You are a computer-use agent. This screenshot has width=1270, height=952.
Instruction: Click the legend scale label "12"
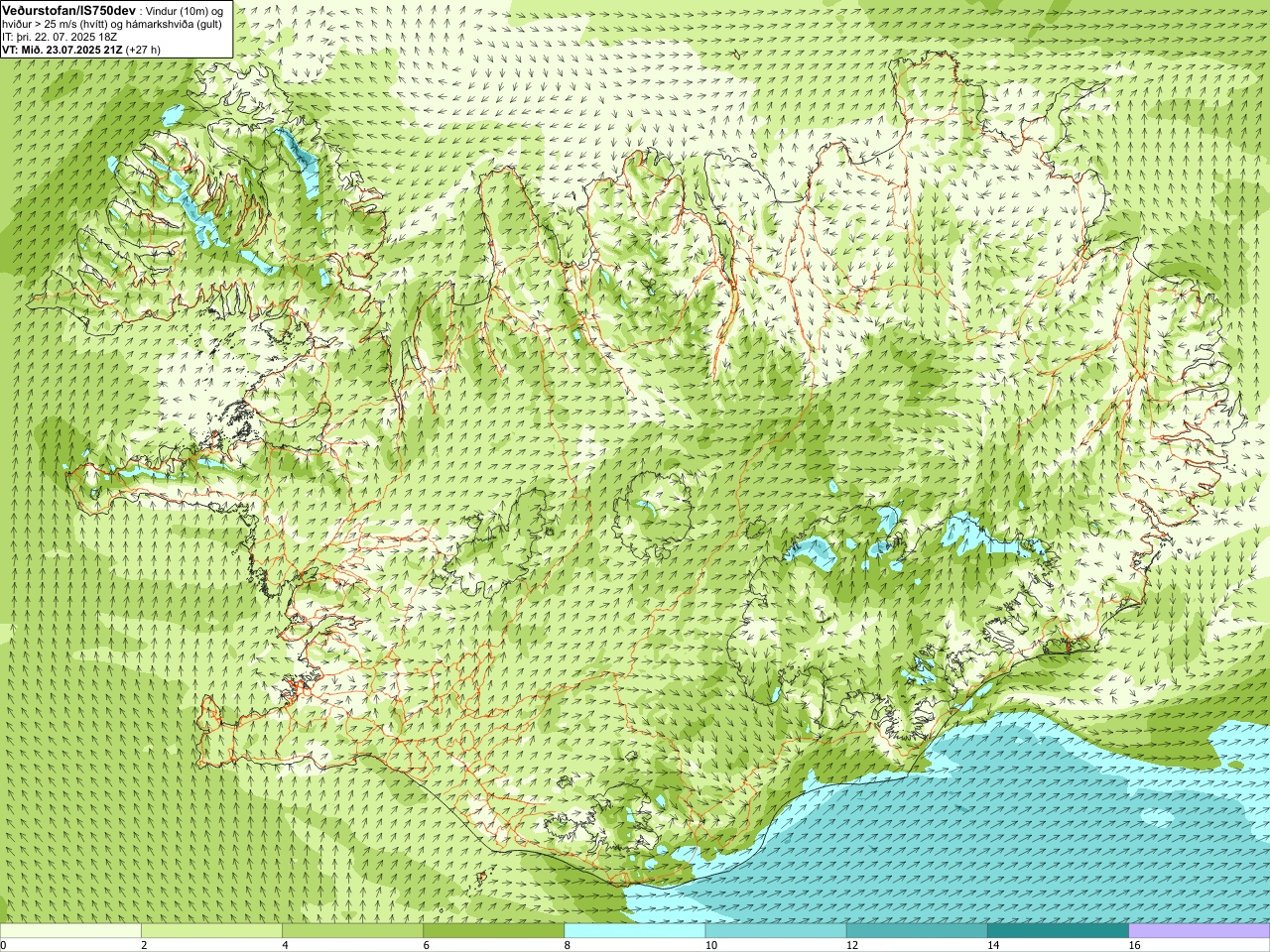click(x=852, y=945)
